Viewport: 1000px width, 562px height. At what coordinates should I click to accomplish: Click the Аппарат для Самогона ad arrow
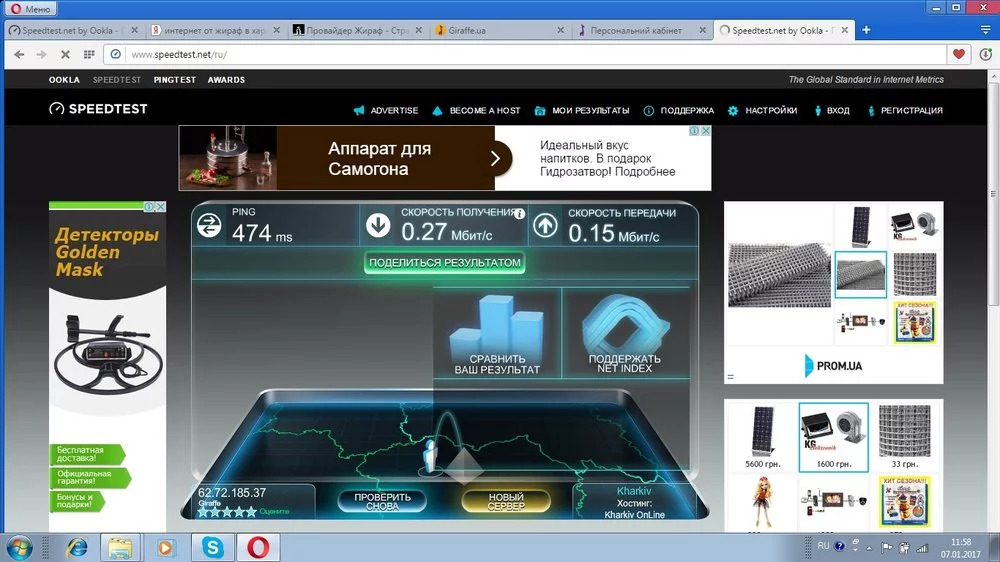coord(496,158)
